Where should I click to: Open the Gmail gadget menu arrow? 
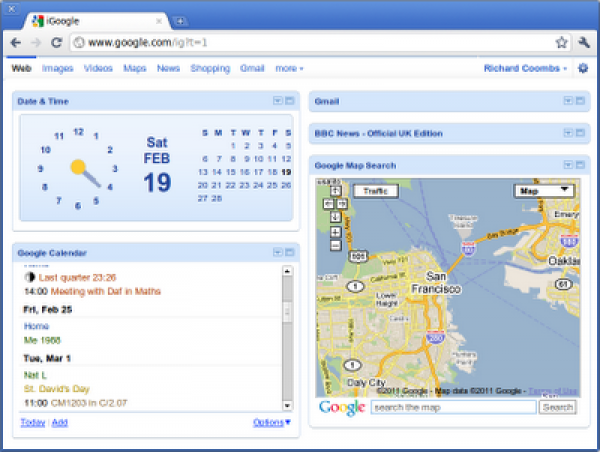(x=568, y=101)
